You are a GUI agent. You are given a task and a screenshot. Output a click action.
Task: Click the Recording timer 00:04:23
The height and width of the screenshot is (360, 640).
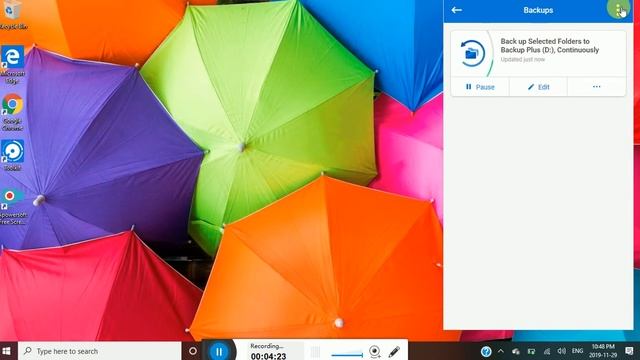268,356
